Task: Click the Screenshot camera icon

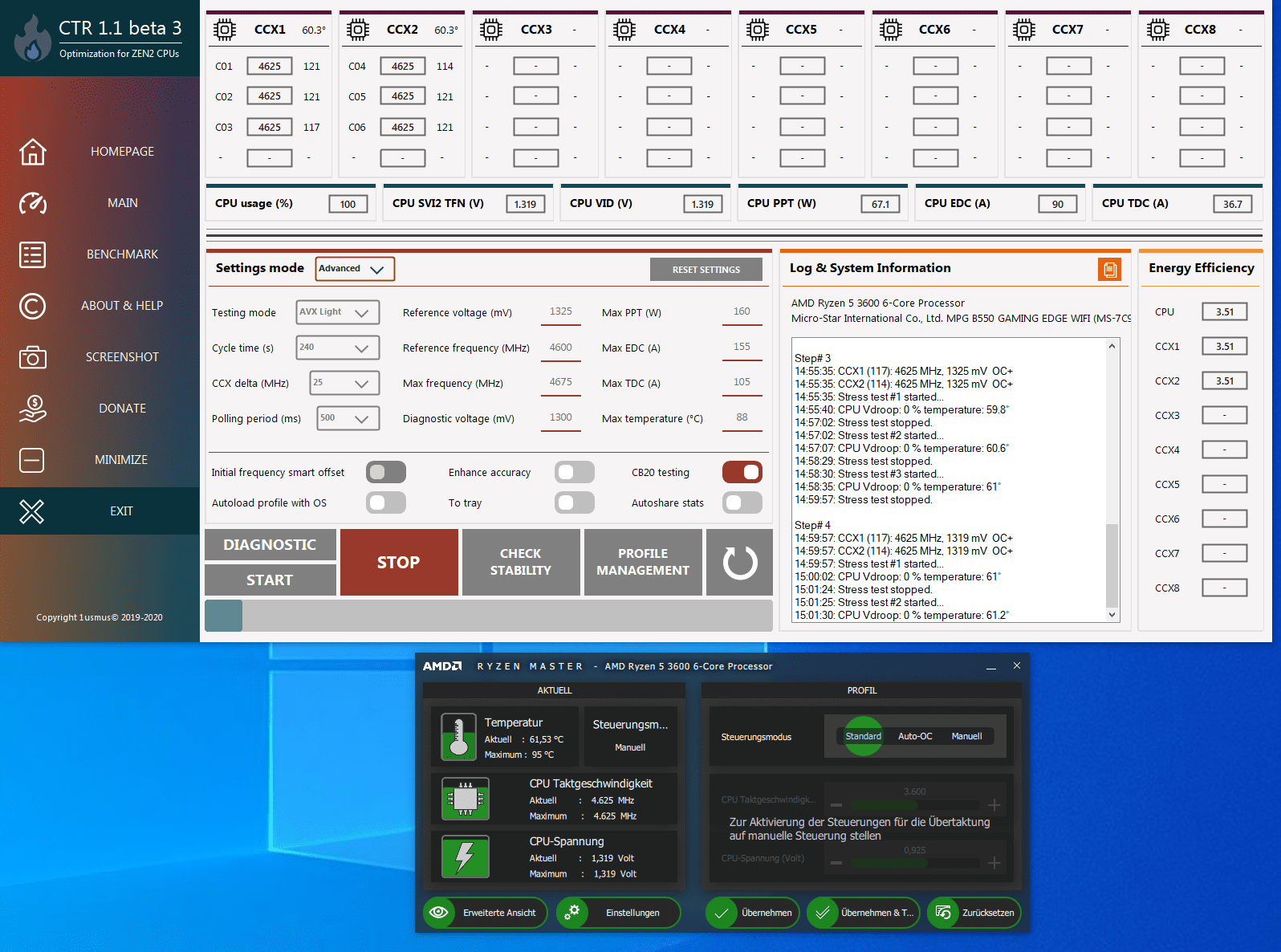Action: (33, 357)
